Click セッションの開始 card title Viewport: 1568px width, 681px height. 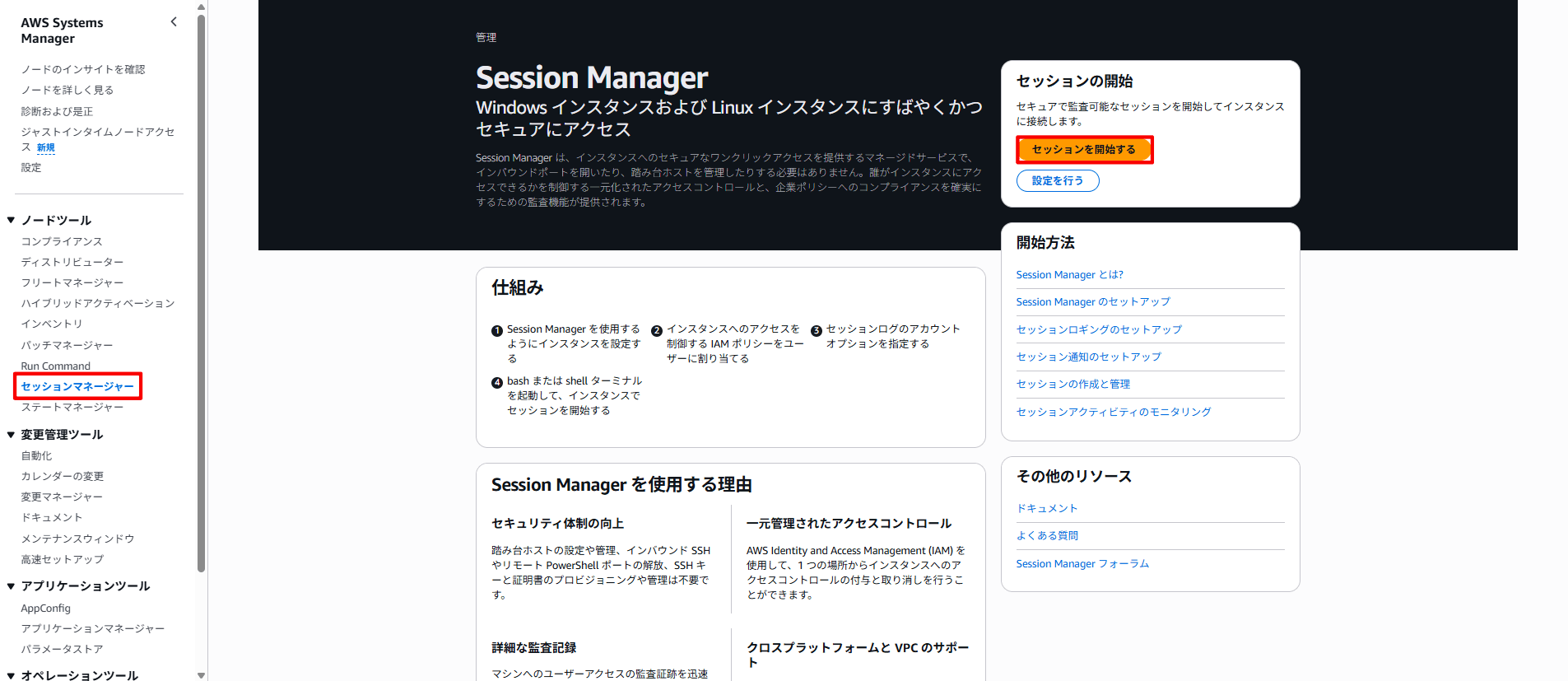(x=1074, y=81)
